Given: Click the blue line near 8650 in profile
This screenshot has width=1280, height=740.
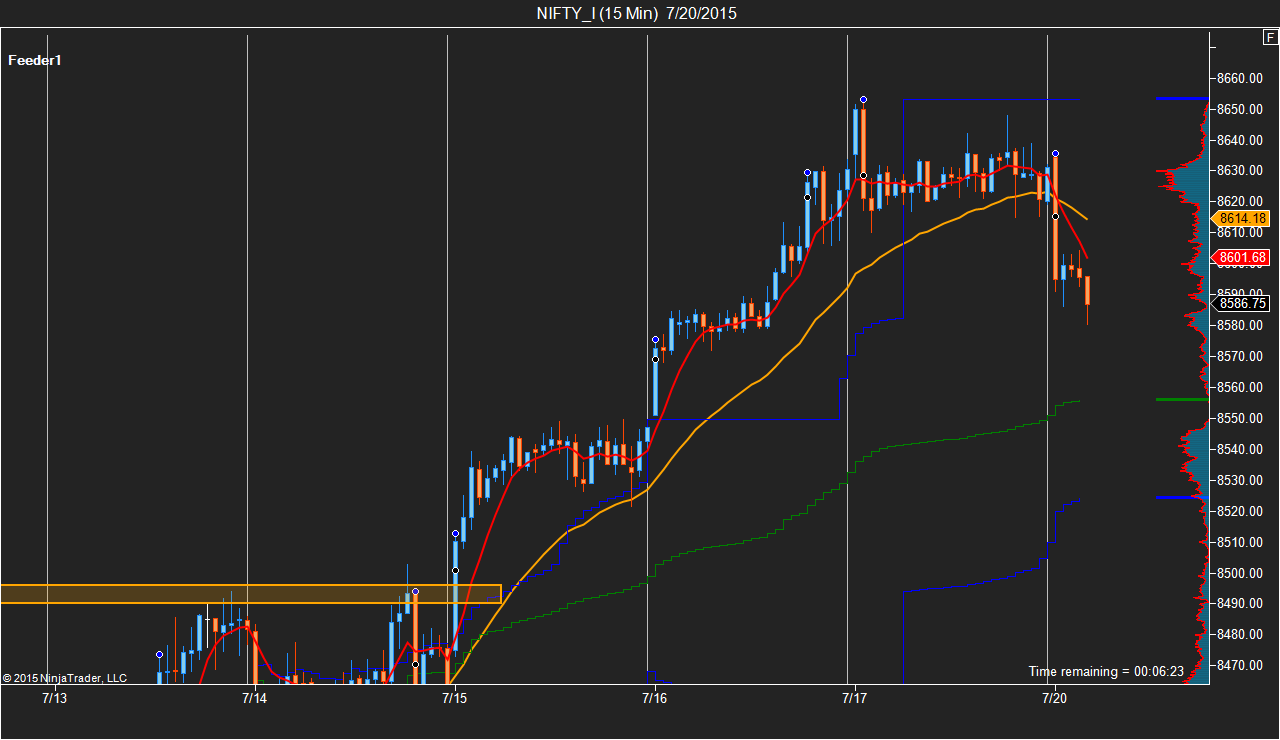Looking at the screenshot, I should coord(1181,98).
